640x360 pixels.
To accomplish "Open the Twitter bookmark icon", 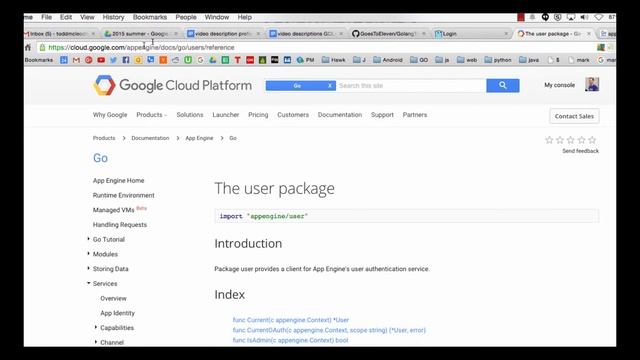I will click(x=113, y=60).
